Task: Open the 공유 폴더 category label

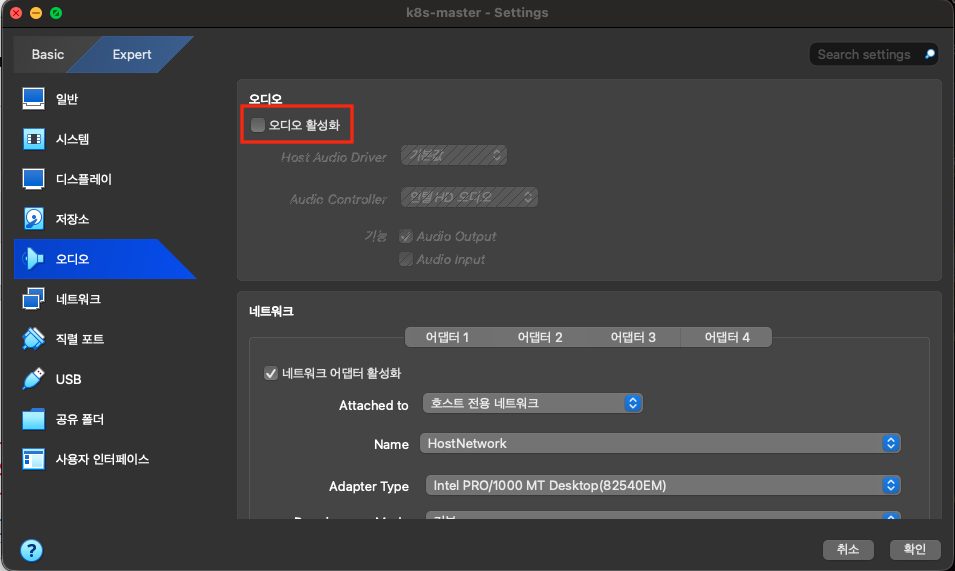Action: (80, 419)
